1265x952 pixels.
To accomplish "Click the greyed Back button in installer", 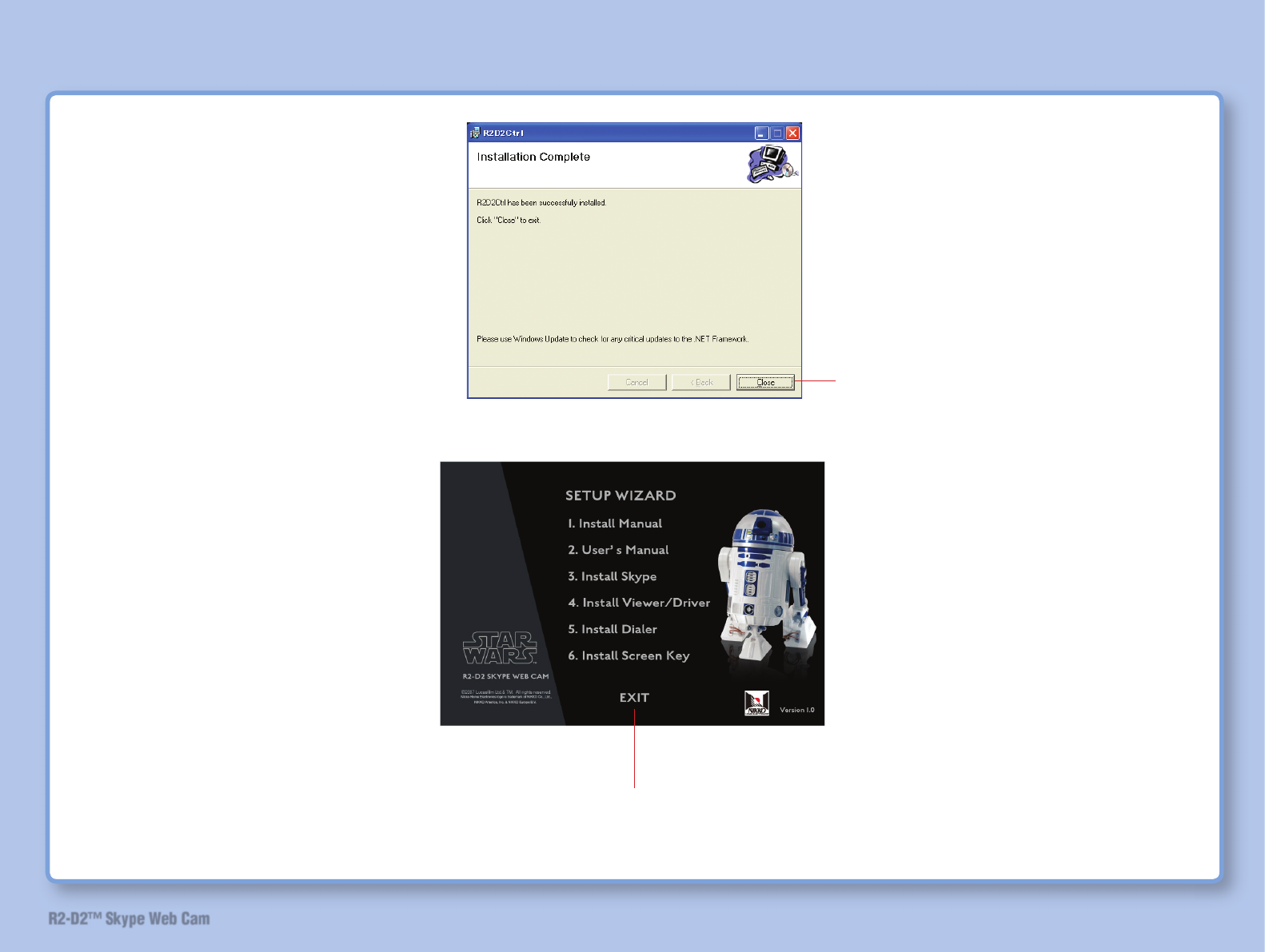I will coord(701,382).
